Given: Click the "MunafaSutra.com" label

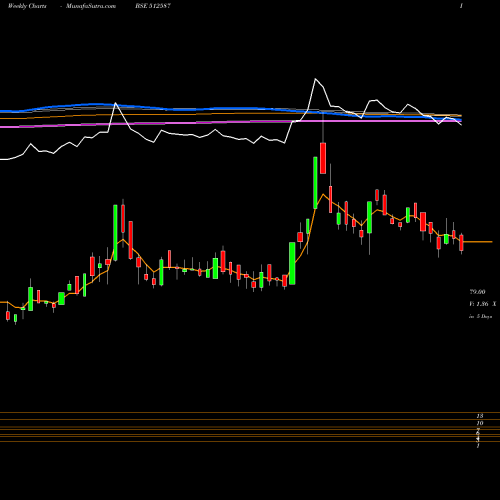Looking at the screenshot, I should (91, 6).
